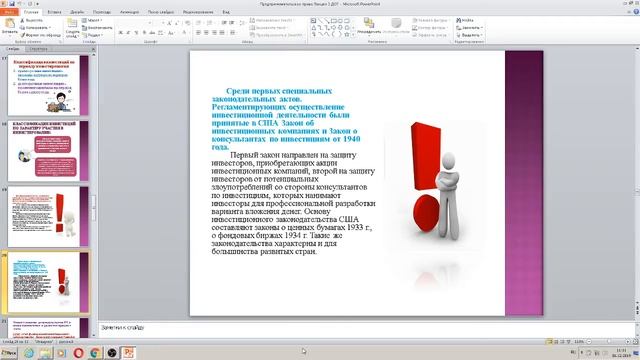The width and height of the screenshot is (640, 360).
Task: Click Convert to SmartArt button
Action: tap(276, 35)
